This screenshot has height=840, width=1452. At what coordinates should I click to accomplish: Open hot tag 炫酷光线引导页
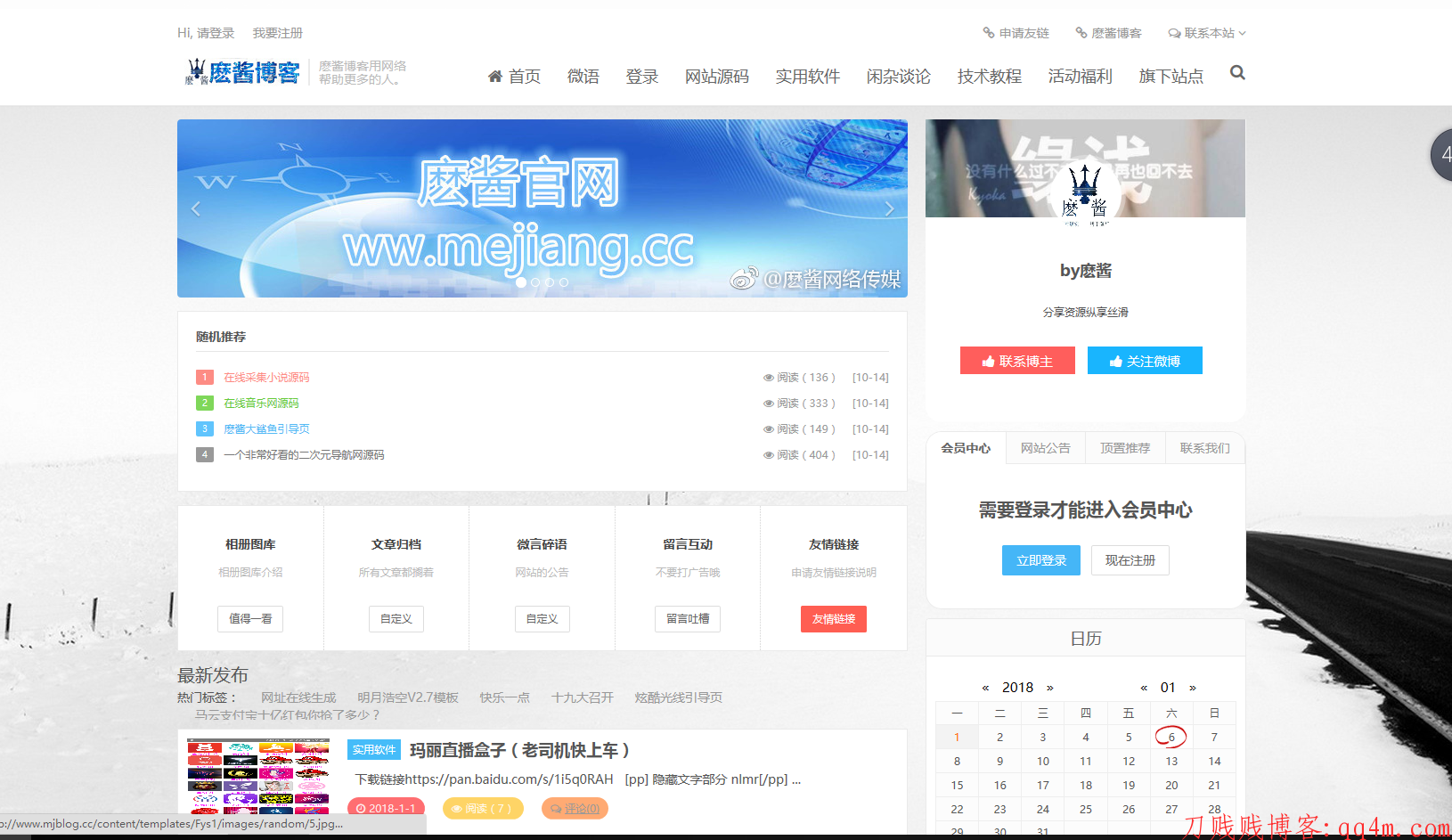click(679, 697)
